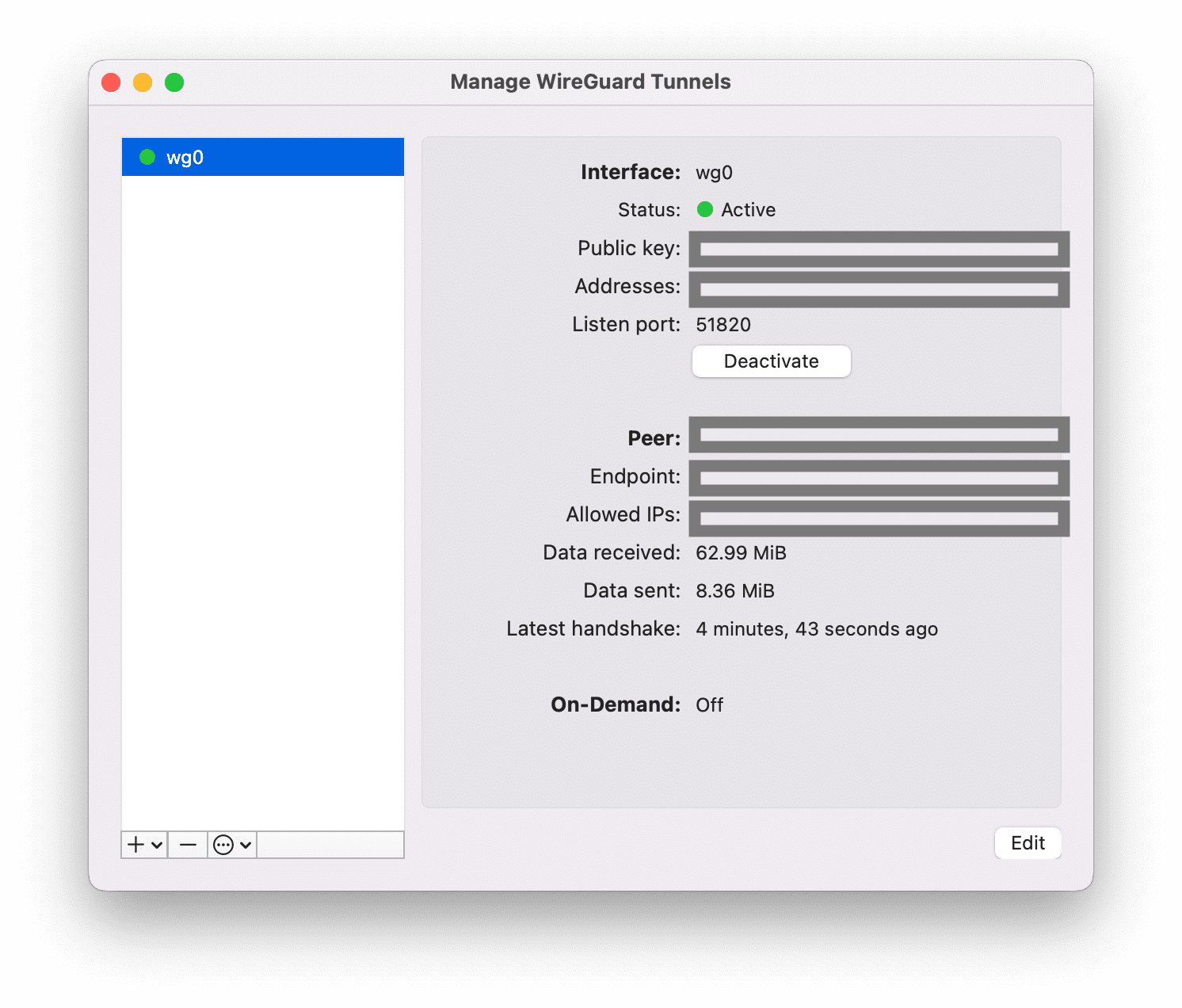1182x1008 pixels.
Task: Click the Edit button
Action: click(1028, 843)
